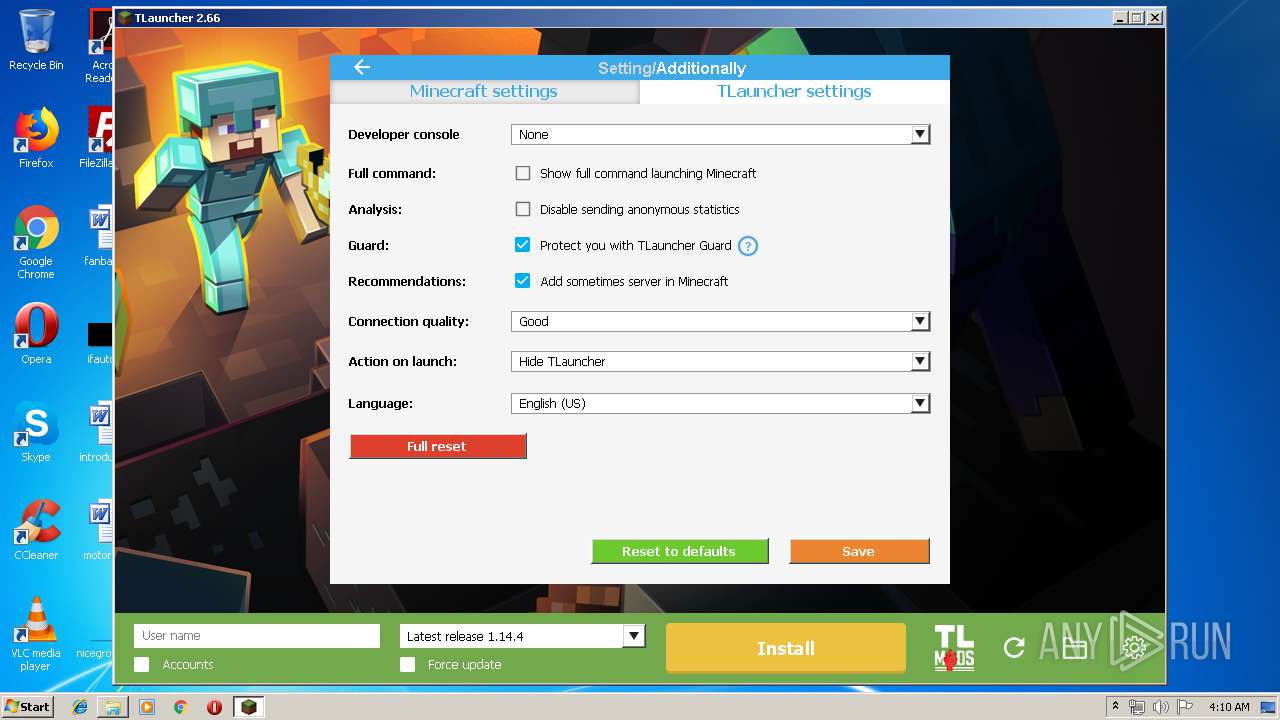Image resolution: width=1280 pixels, height=720 pixels.
Task: Open Internet Explorer from the taskbar
Action: pos(80,707)
